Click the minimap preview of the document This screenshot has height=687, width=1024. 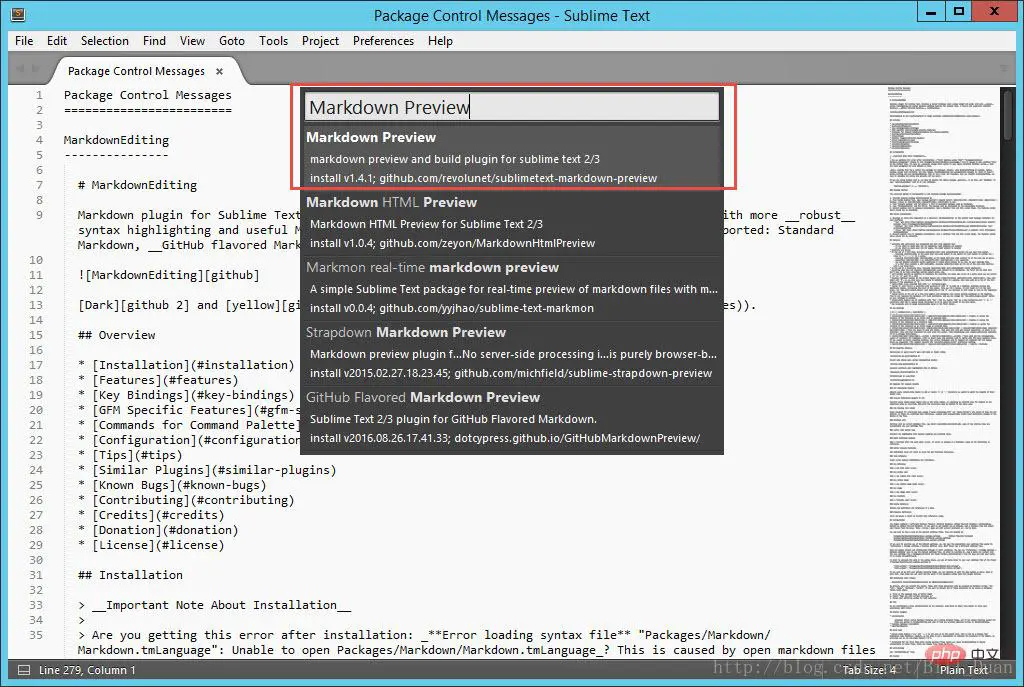[x=942, y=372]
